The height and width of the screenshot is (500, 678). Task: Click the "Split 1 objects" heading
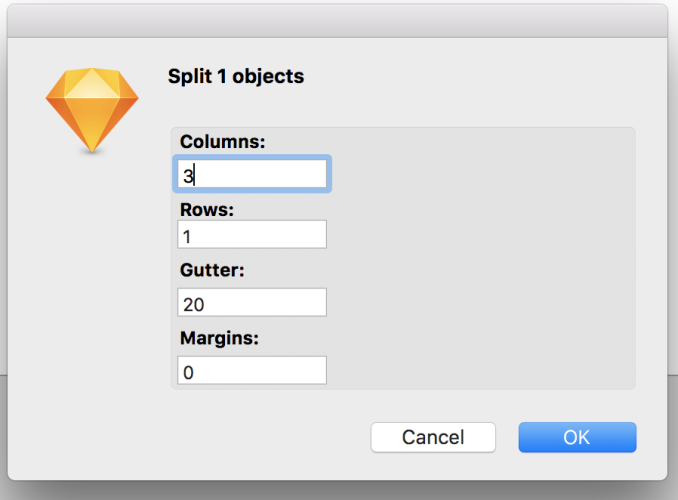(236, 77)
